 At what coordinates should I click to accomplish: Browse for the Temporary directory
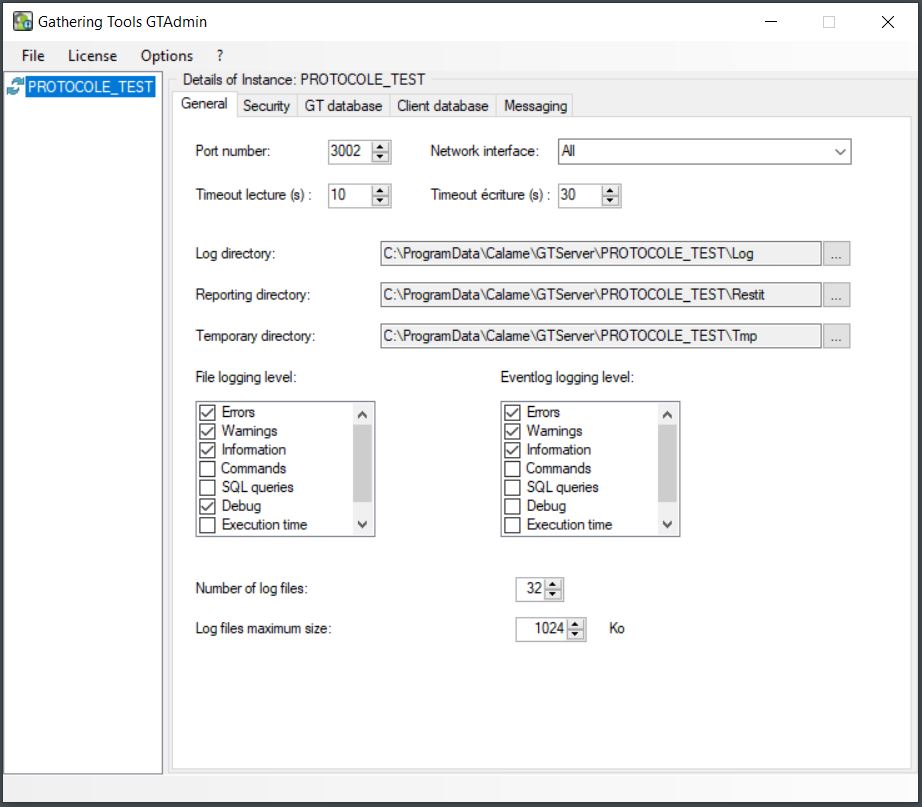836,336
